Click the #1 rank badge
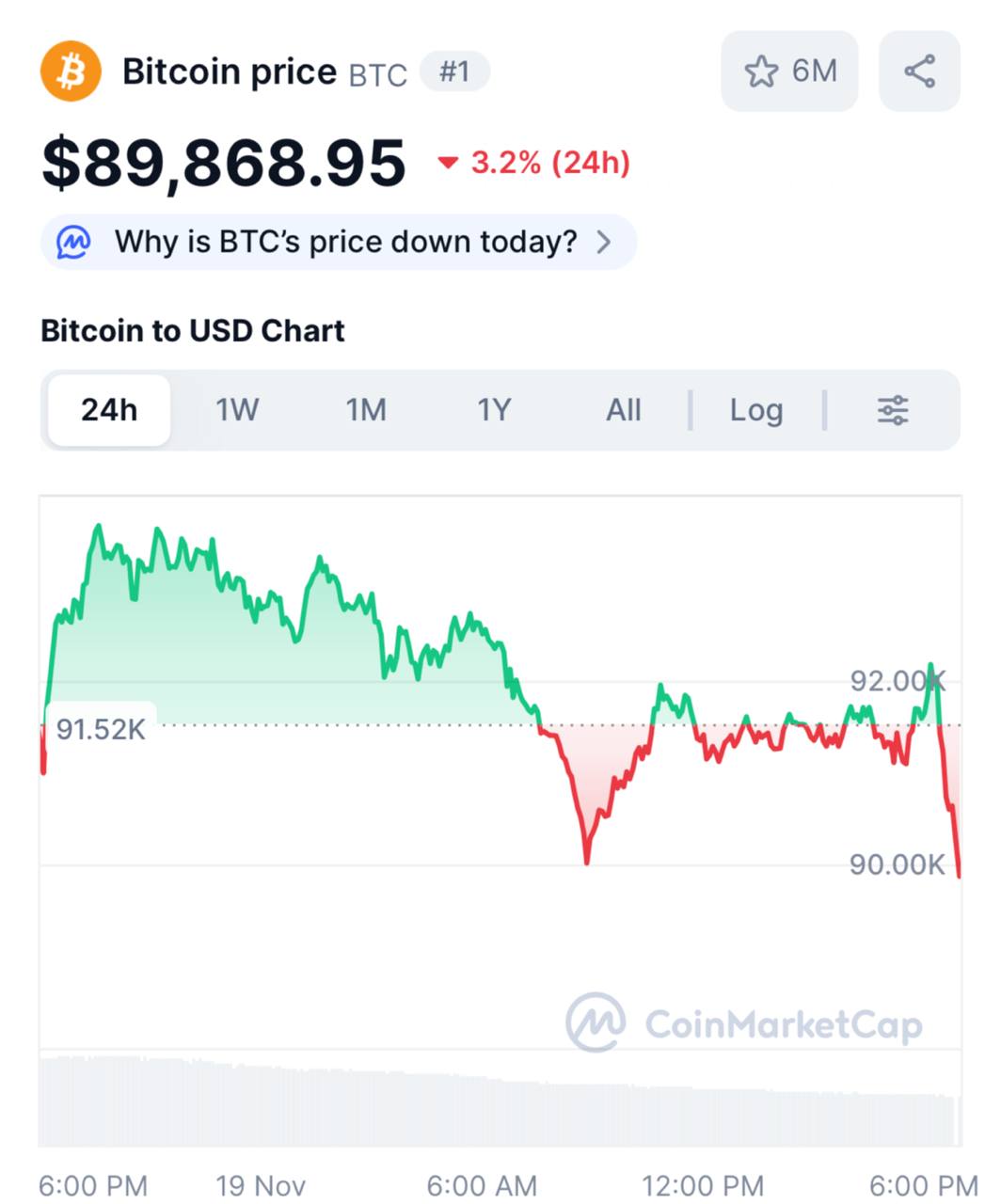 click(x=454, y=71)
